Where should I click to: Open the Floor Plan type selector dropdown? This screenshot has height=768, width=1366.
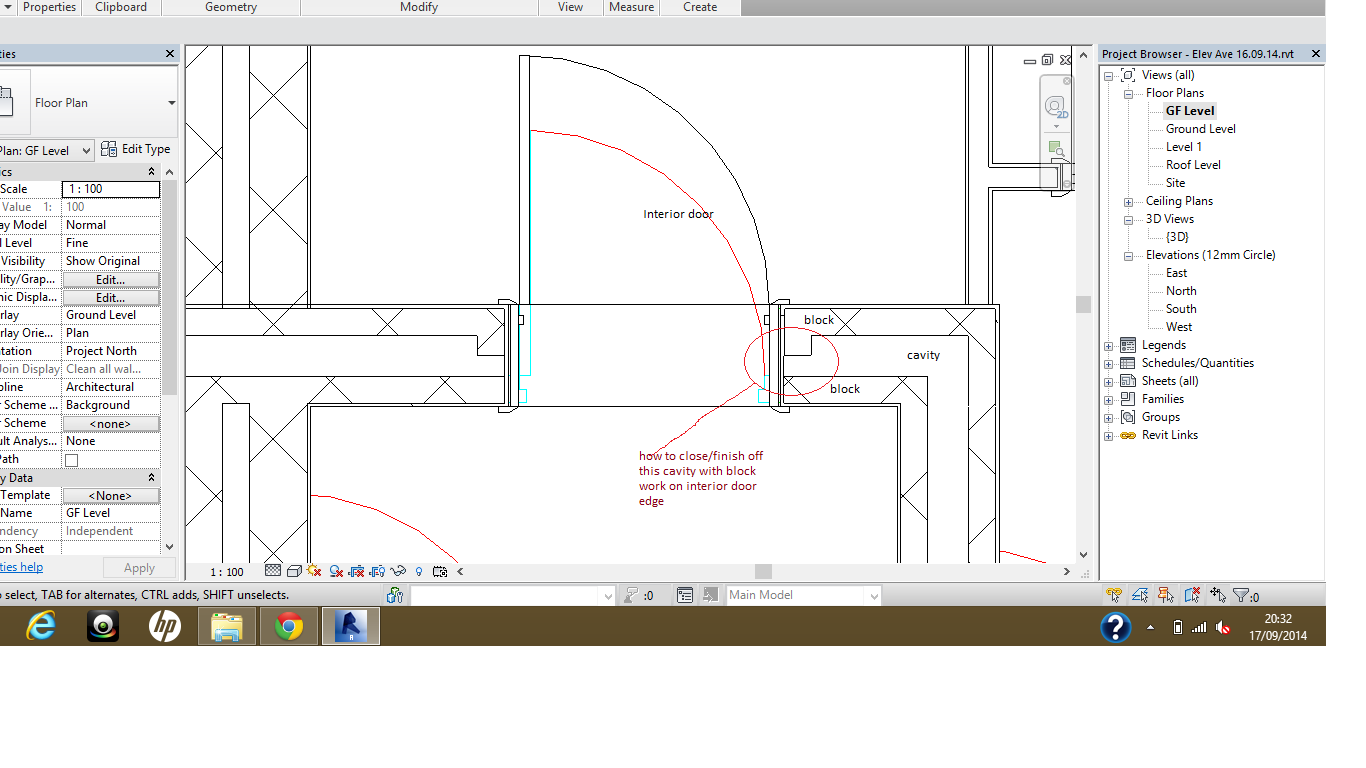coord(171,103)
